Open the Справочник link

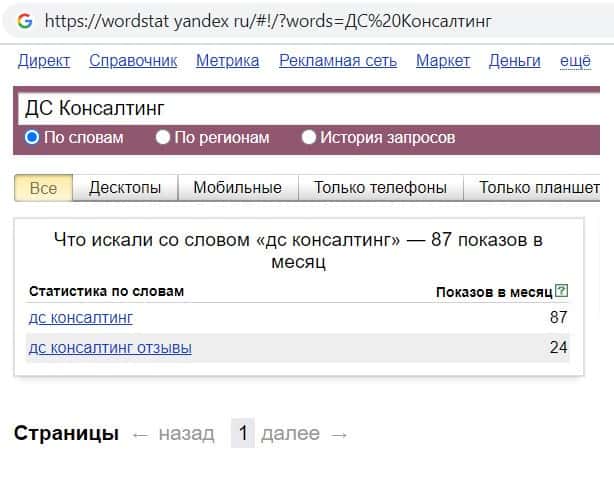click(133, 61)
